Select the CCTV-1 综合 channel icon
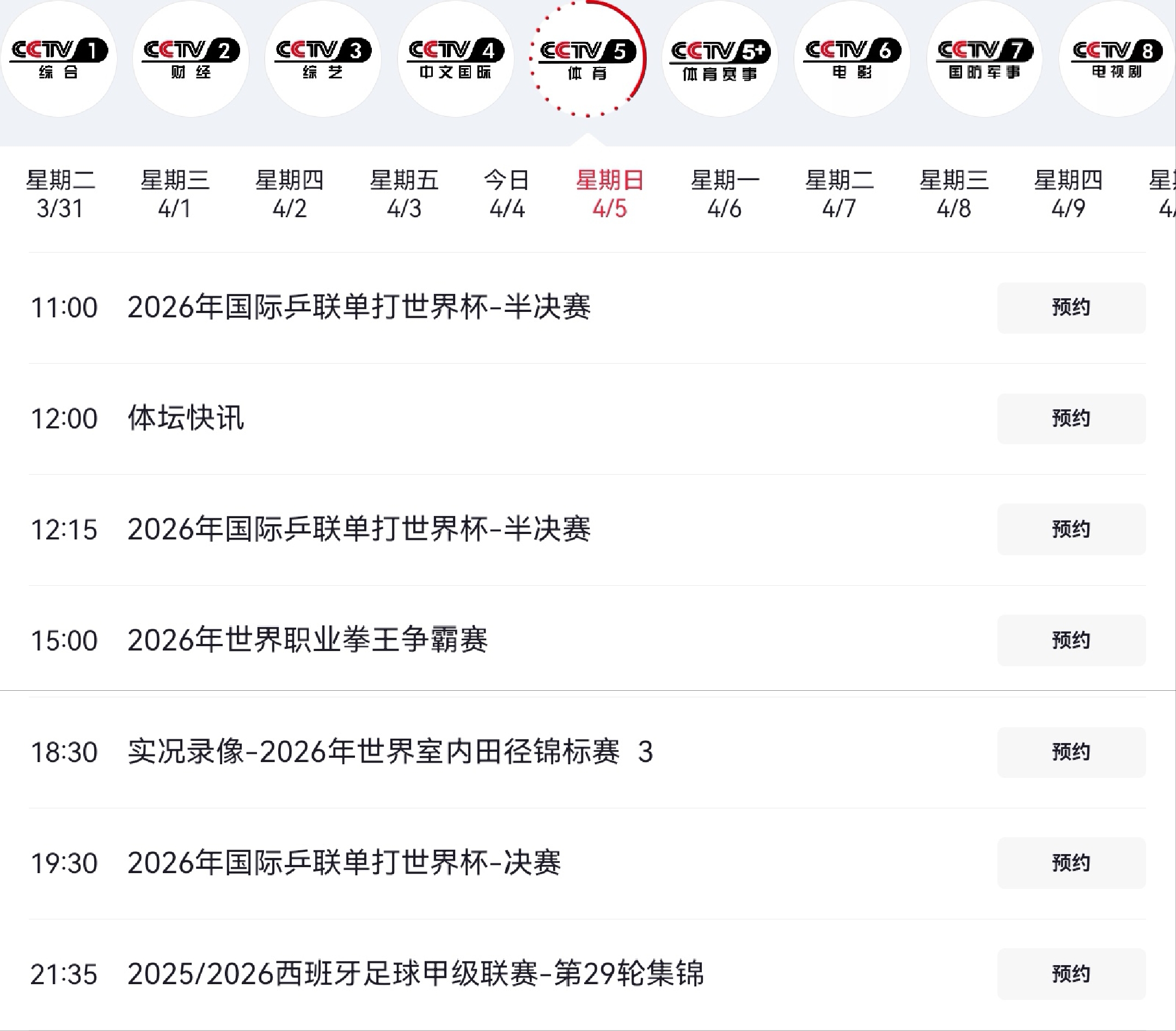Image resolution: width=1176 pixels, height=1031 pixels. (59, 58)
